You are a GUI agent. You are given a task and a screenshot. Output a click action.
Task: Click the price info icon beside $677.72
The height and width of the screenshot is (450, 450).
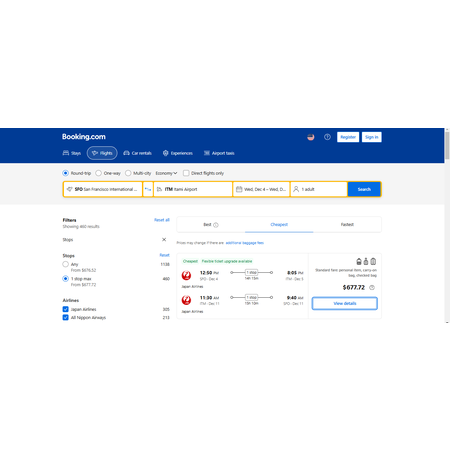(372, 287)
